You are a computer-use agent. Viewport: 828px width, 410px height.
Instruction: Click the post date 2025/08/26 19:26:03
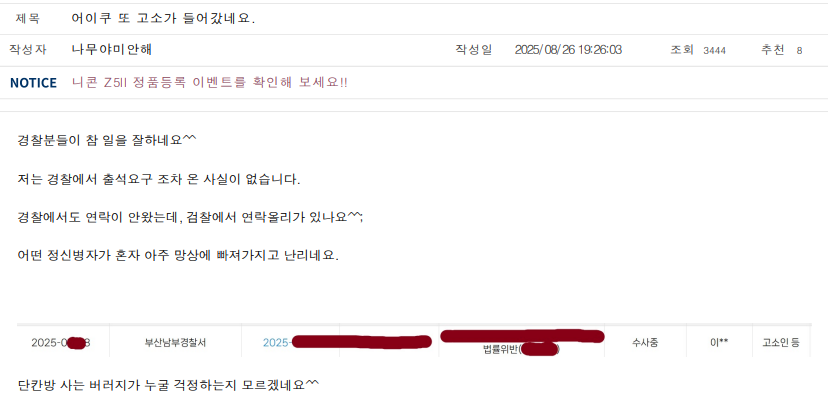coord(568,50)
